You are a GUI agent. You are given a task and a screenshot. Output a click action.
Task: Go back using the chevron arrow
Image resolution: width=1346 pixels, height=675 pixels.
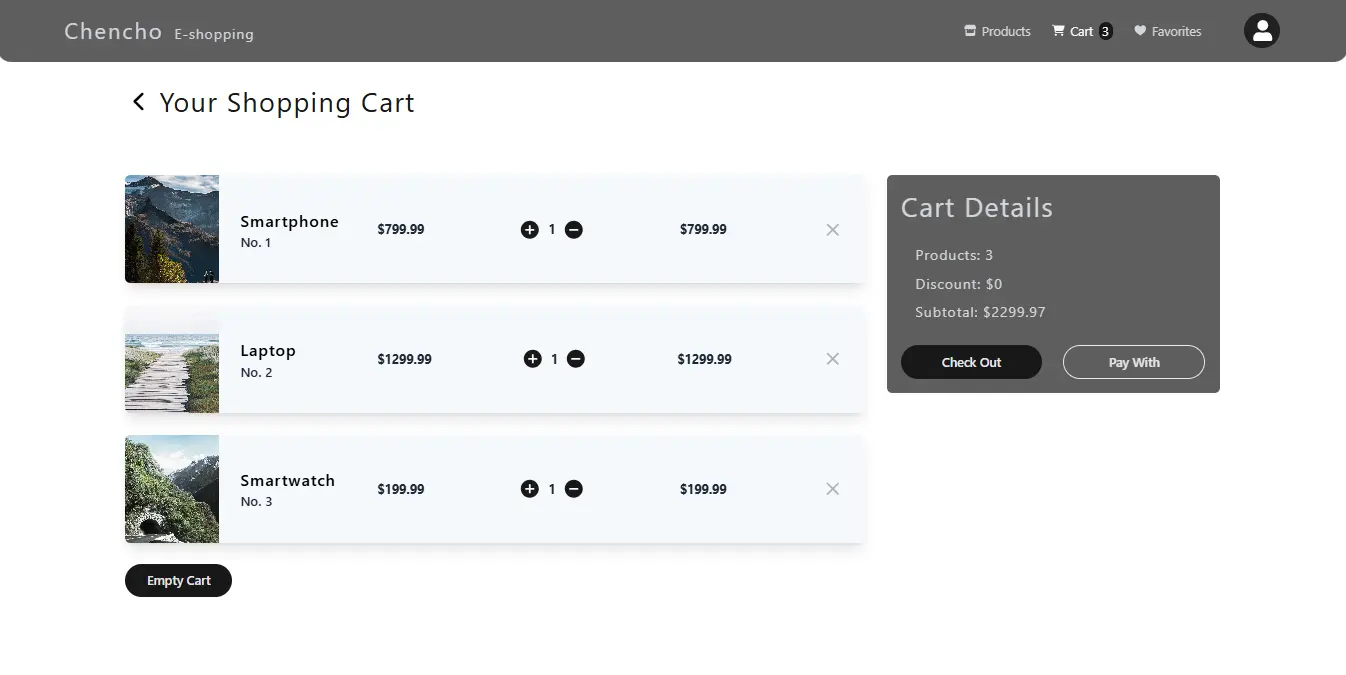(x=138, y=101)
